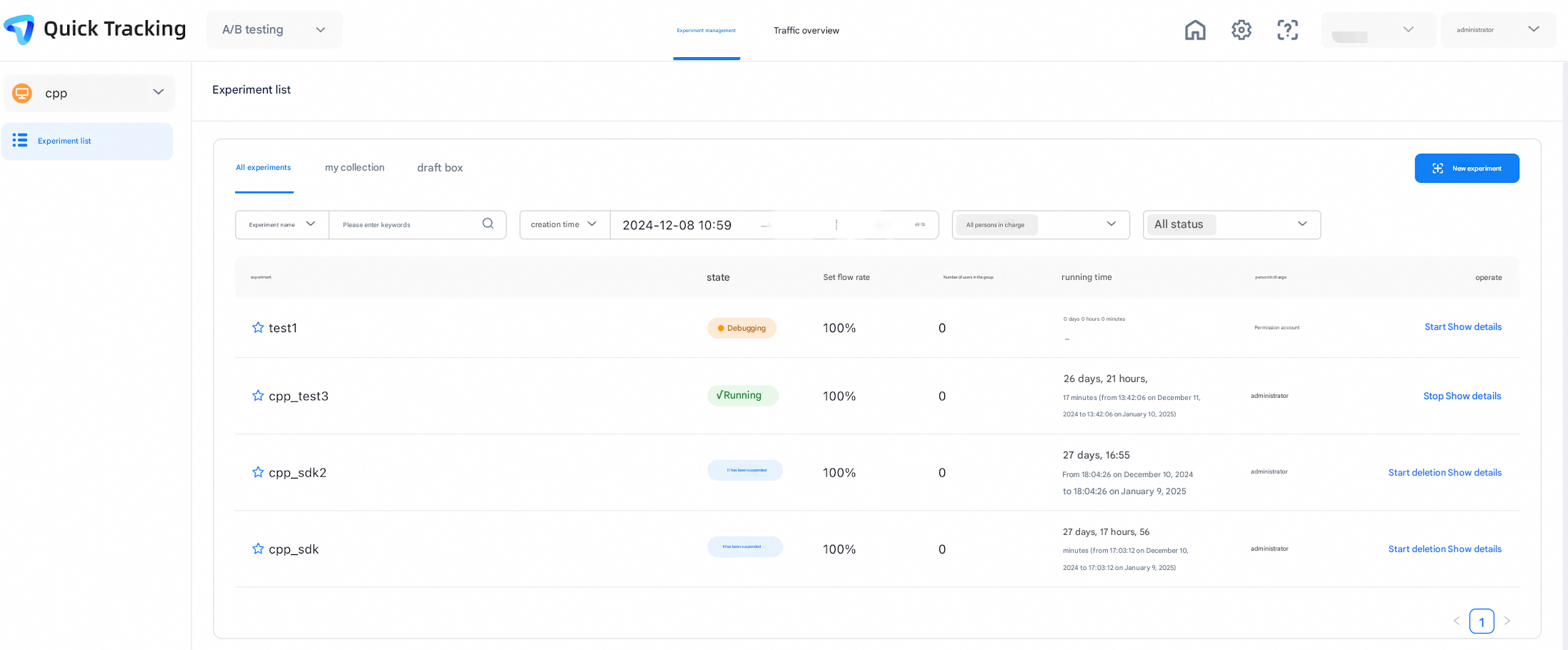This screenshot has height=650, width=1568.
Task: Open the draft box tab
Action: click(439, 168)
